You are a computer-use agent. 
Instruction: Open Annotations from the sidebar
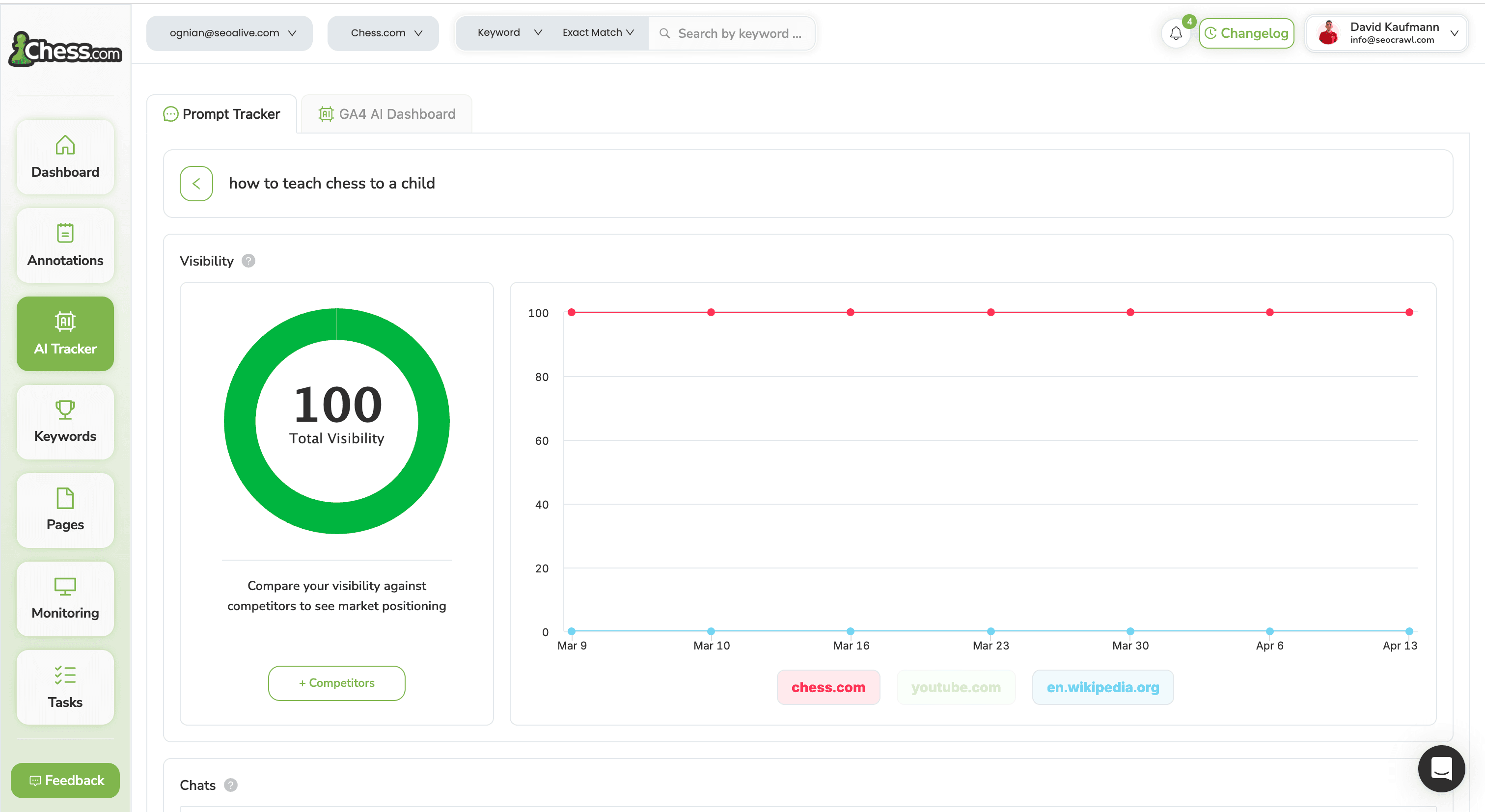tap(65, 245)
